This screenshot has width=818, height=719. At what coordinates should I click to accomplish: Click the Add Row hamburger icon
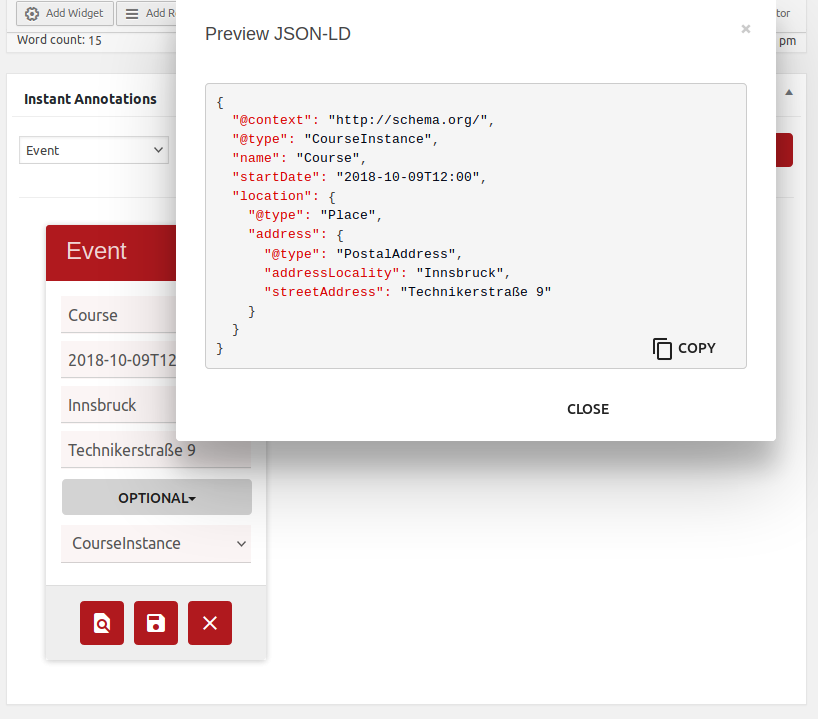tap(132, 14)
